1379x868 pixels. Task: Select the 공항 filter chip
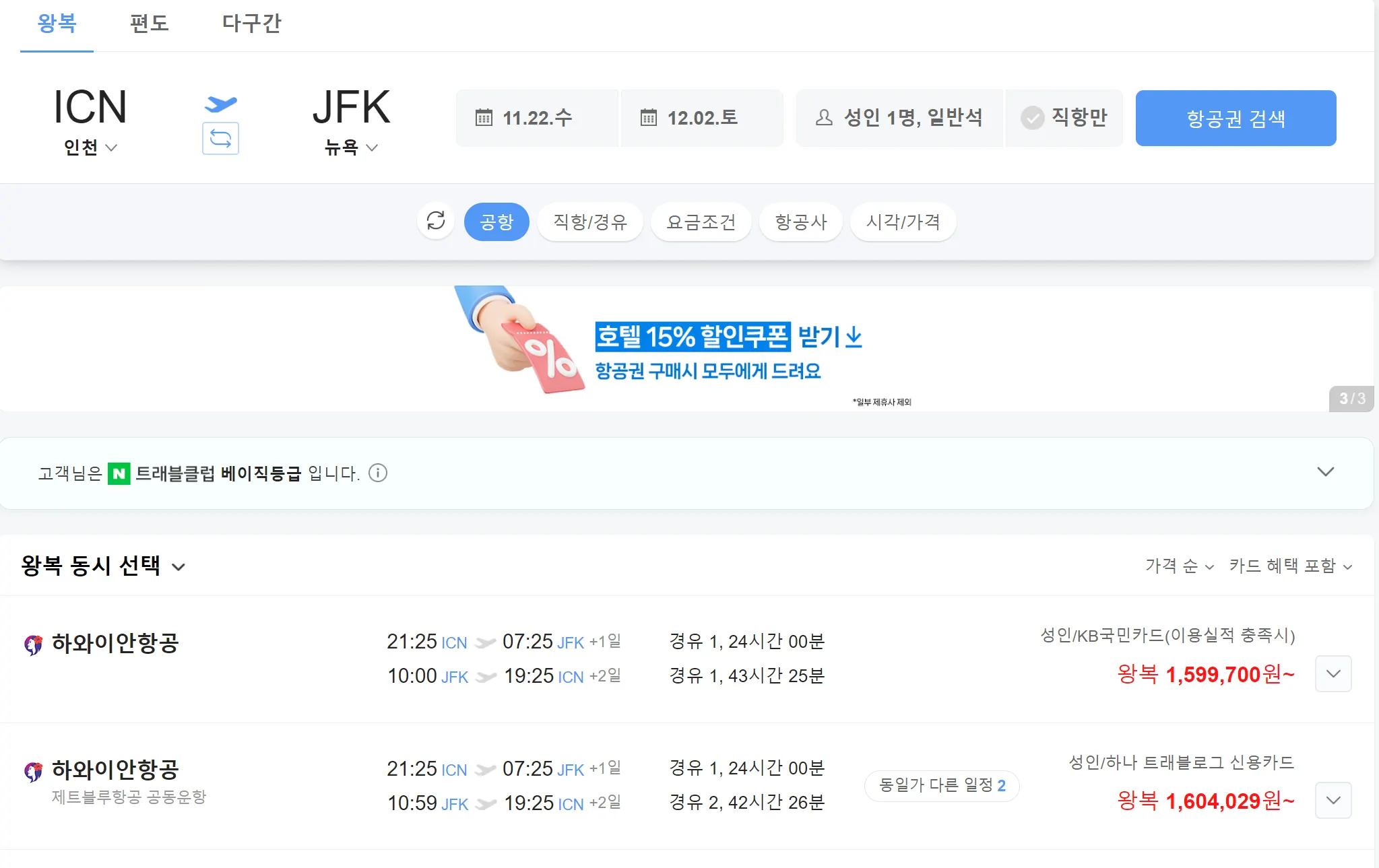coord(496,222)
